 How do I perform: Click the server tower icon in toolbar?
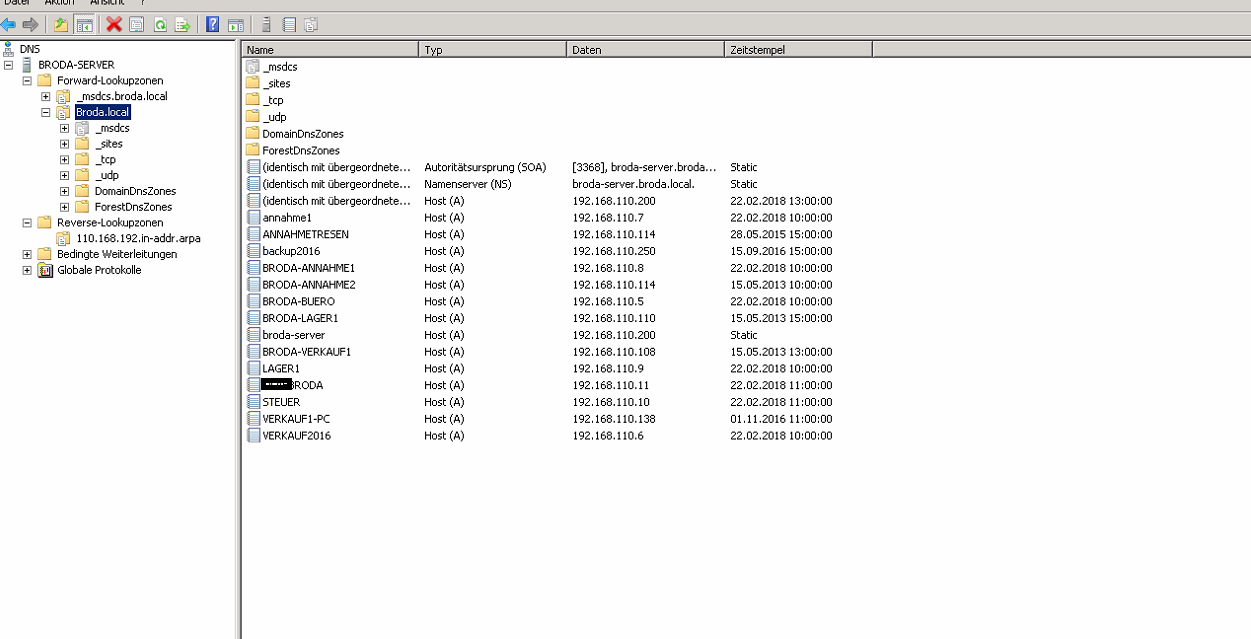(x=266, y=24)
